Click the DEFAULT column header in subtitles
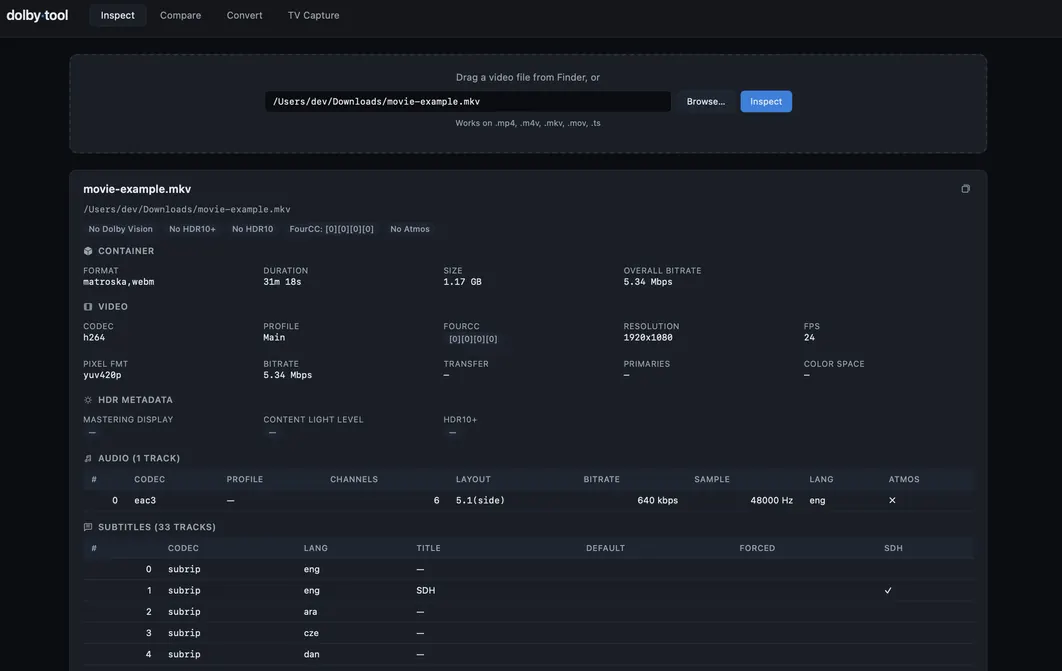 click(x=606, y=548)
